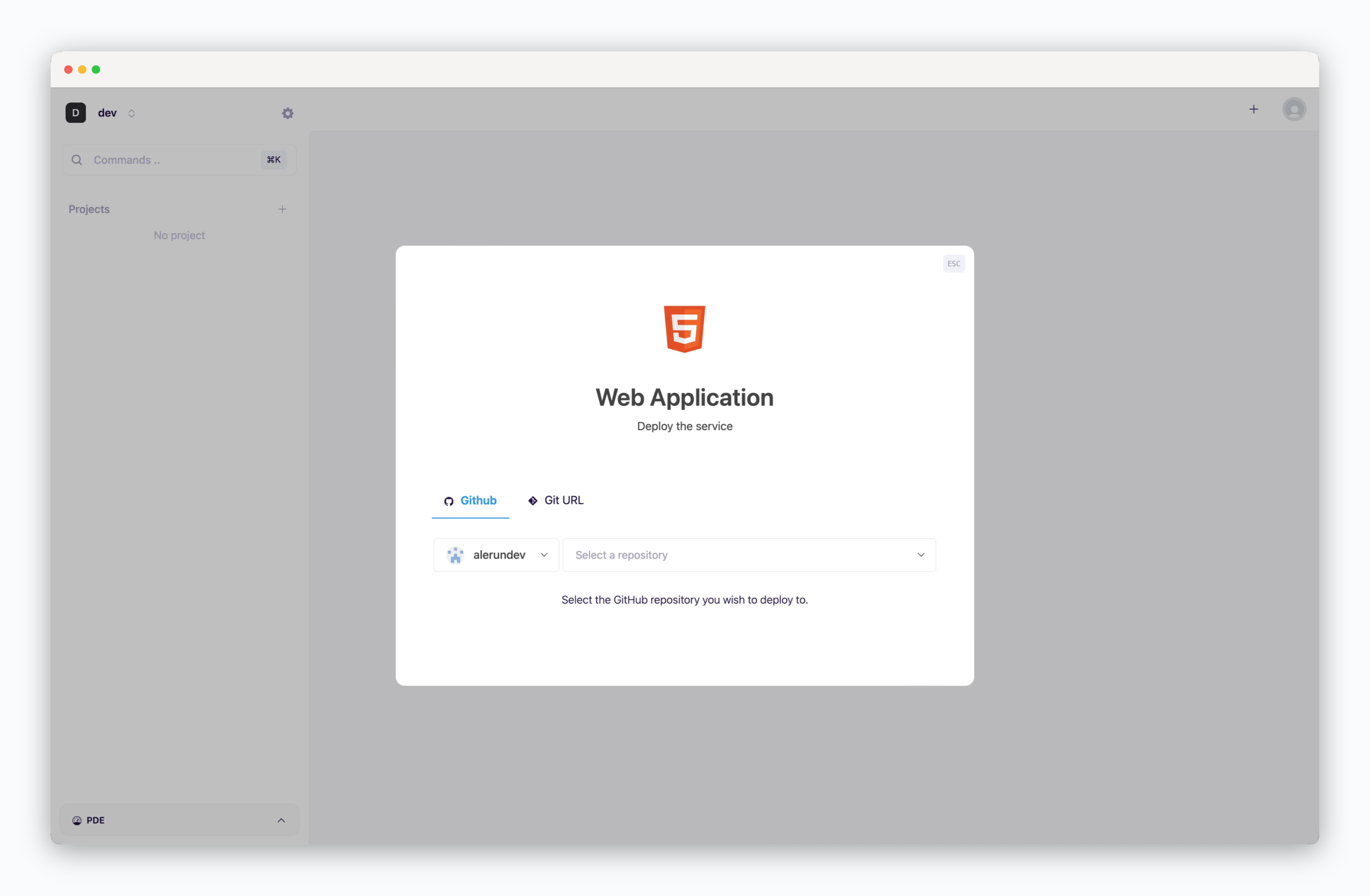Click the red close window button

[68, 70]
